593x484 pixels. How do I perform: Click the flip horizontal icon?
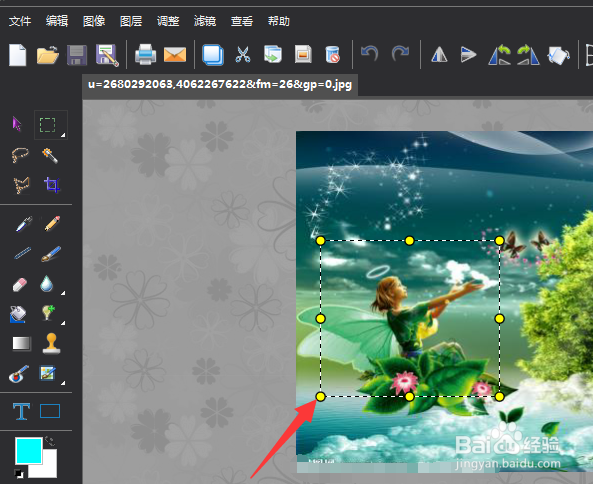439,54
